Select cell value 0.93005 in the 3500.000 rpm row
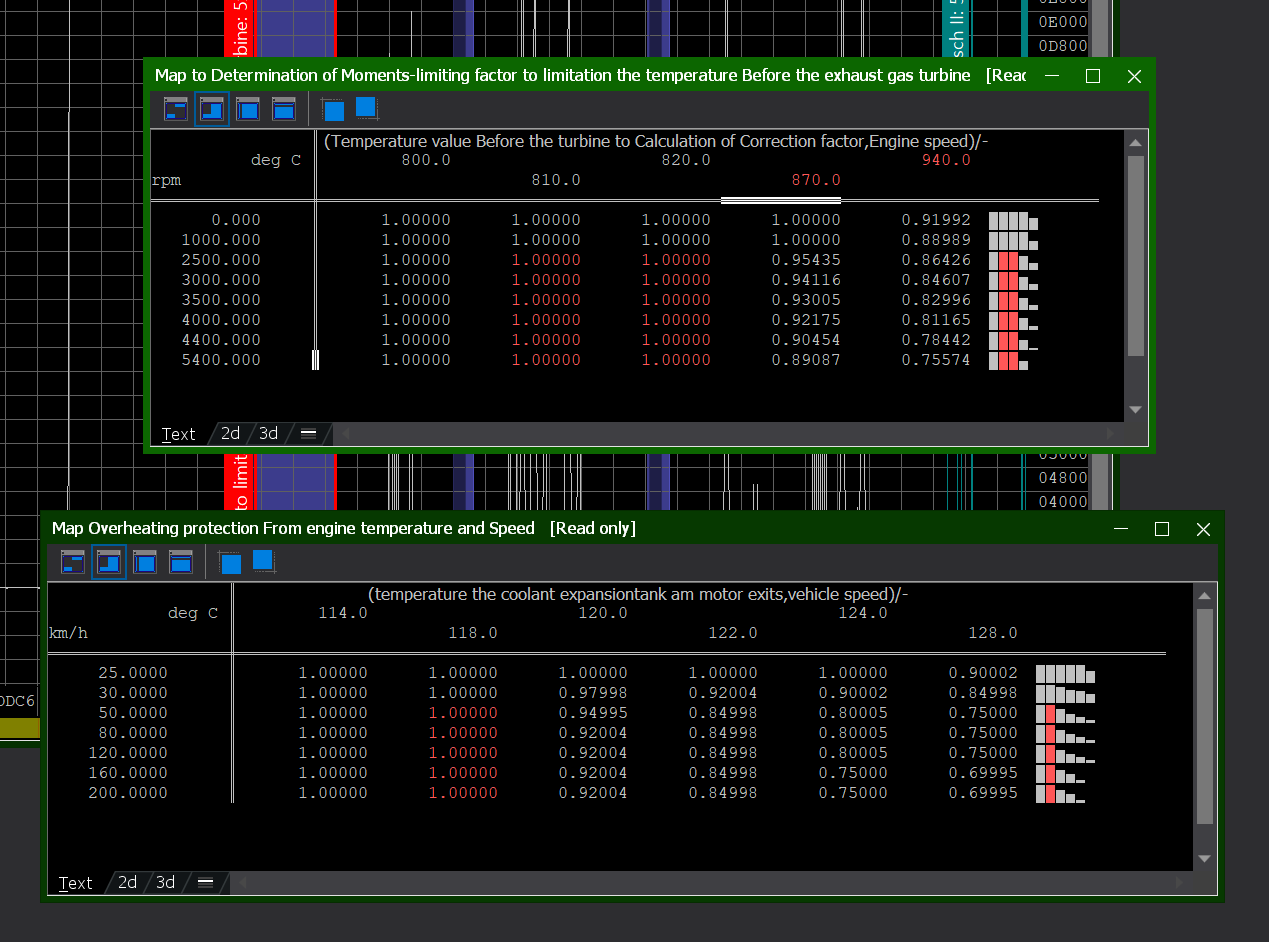The image size is (1269, 942). pos(806,300)
